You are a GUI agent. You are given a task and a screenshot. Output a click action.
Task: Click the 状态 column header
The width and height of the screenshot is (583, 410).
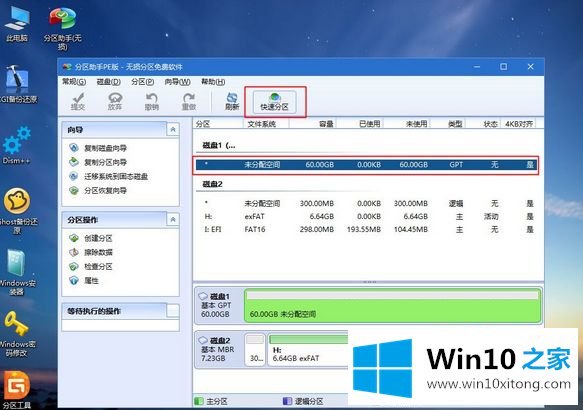point(483,124)
